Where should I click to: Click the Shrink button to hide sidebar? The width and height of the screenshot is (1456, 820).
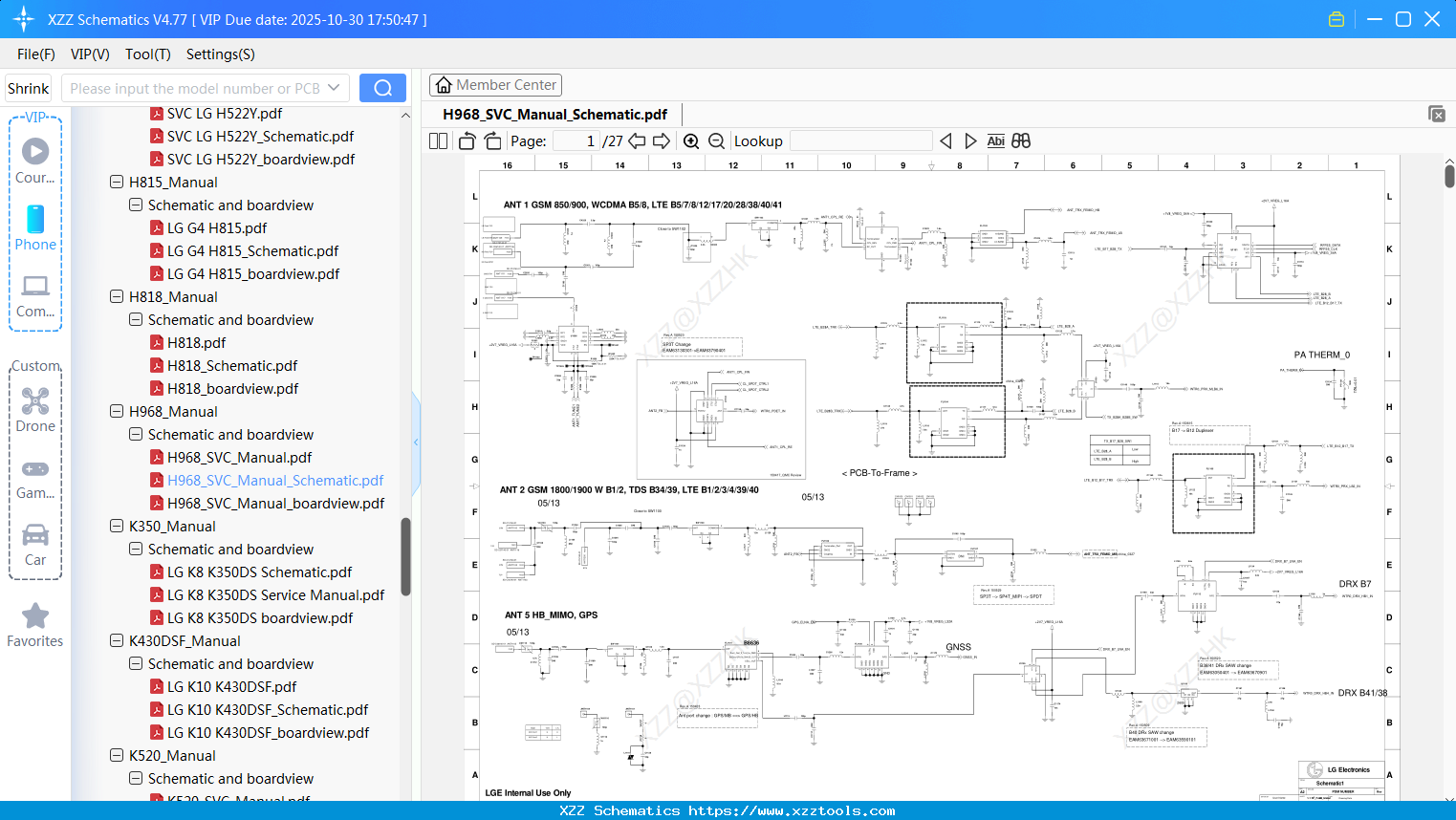click(28, 87)
